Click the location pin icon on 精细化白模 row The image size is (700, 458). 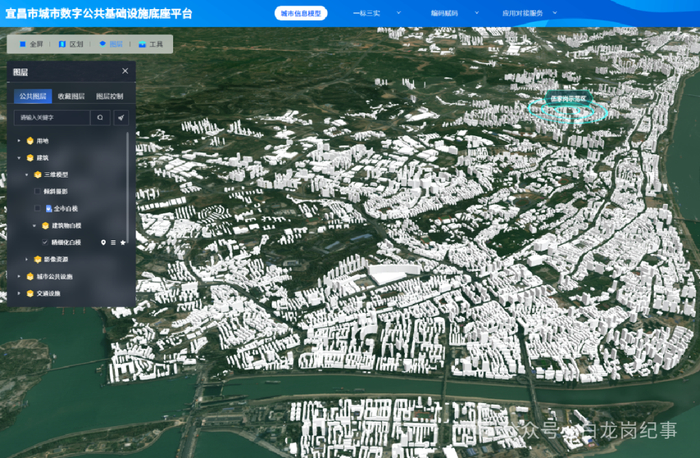[104, 242]
